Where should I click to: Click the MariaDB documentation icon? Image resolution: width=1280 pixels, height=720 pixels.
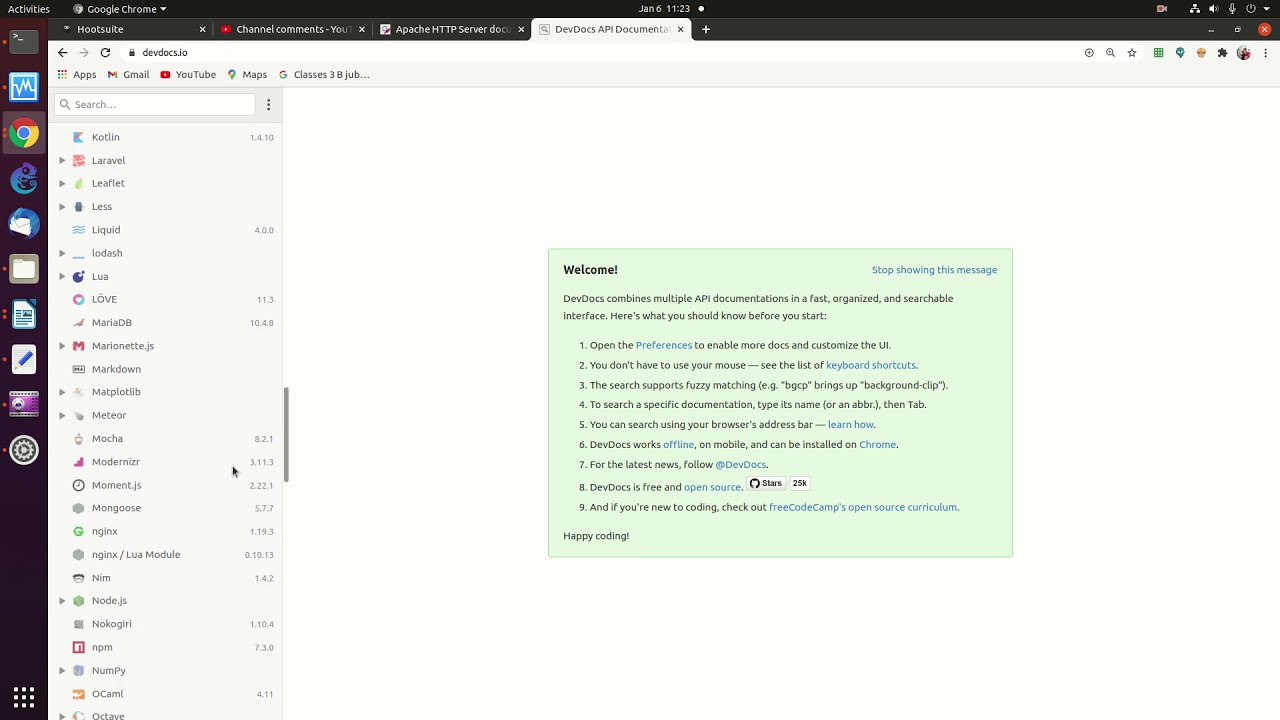click(79, 322)
